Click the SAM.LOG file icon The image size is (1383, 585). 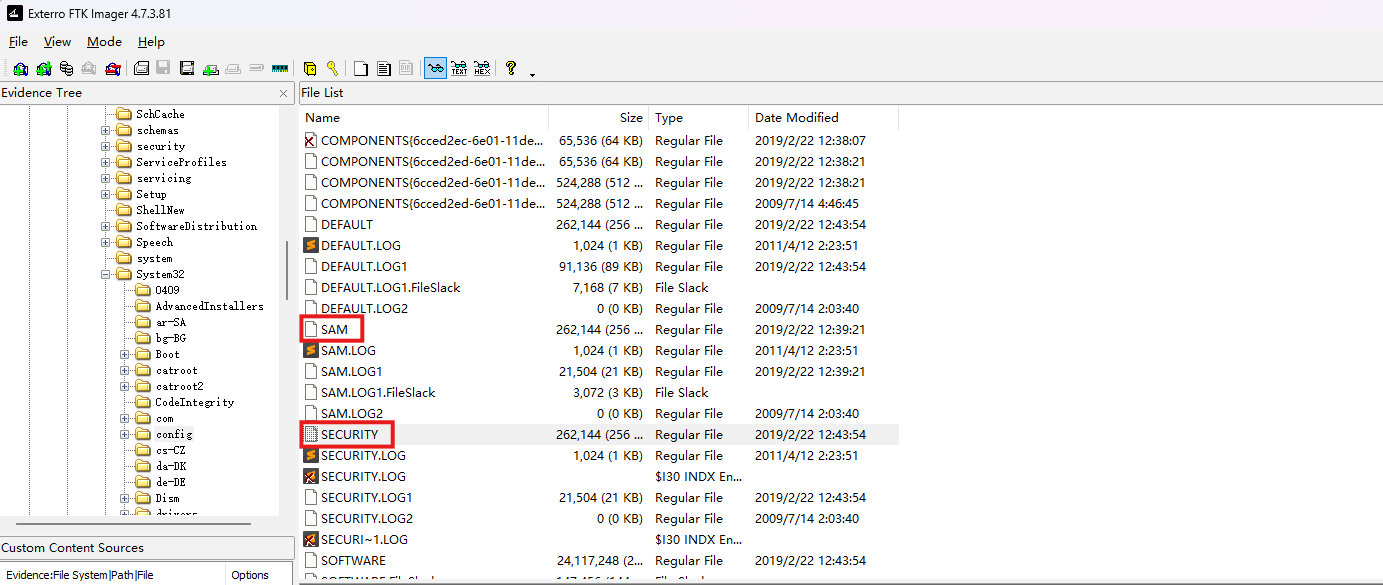click(x=310, y=350)
